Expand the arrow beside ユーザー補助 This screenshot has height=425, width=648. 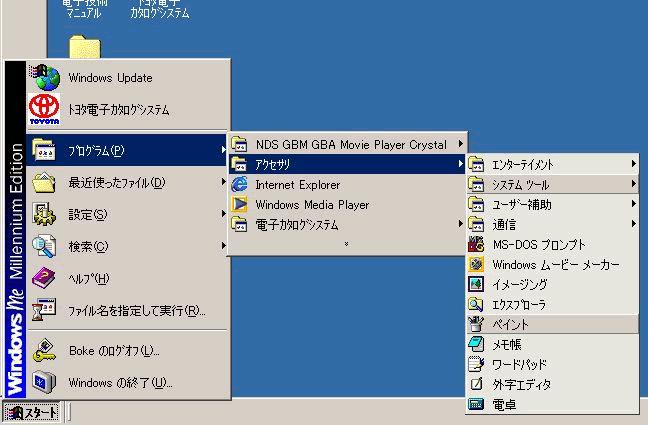(634, 204)
